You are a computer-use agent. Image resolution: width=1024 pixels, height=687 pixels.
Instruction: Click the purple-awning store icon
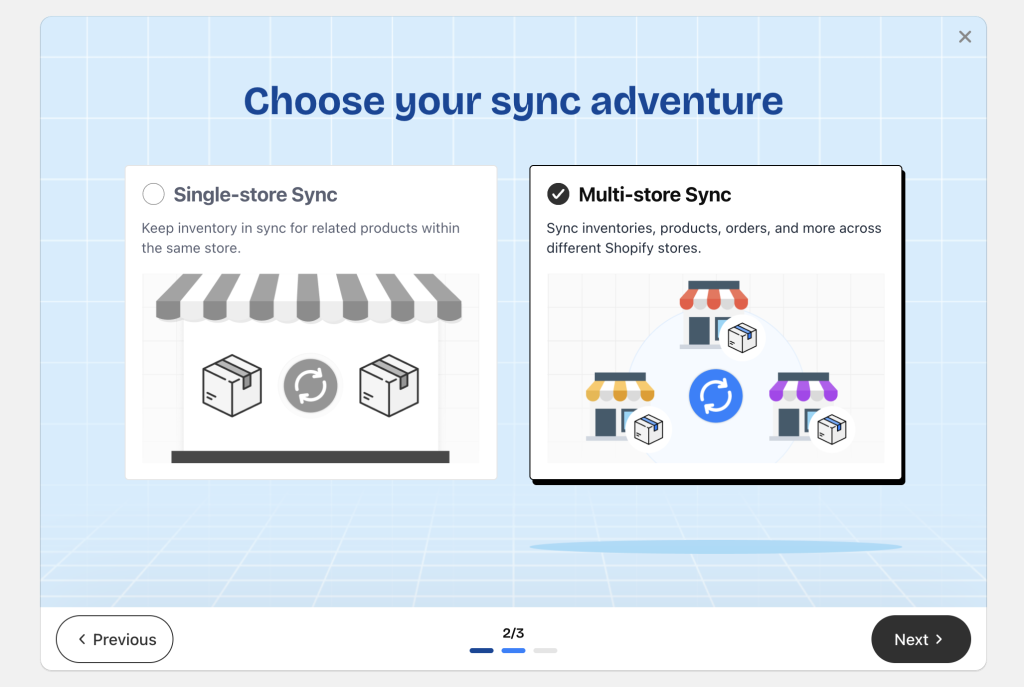(x=802, y=406)
